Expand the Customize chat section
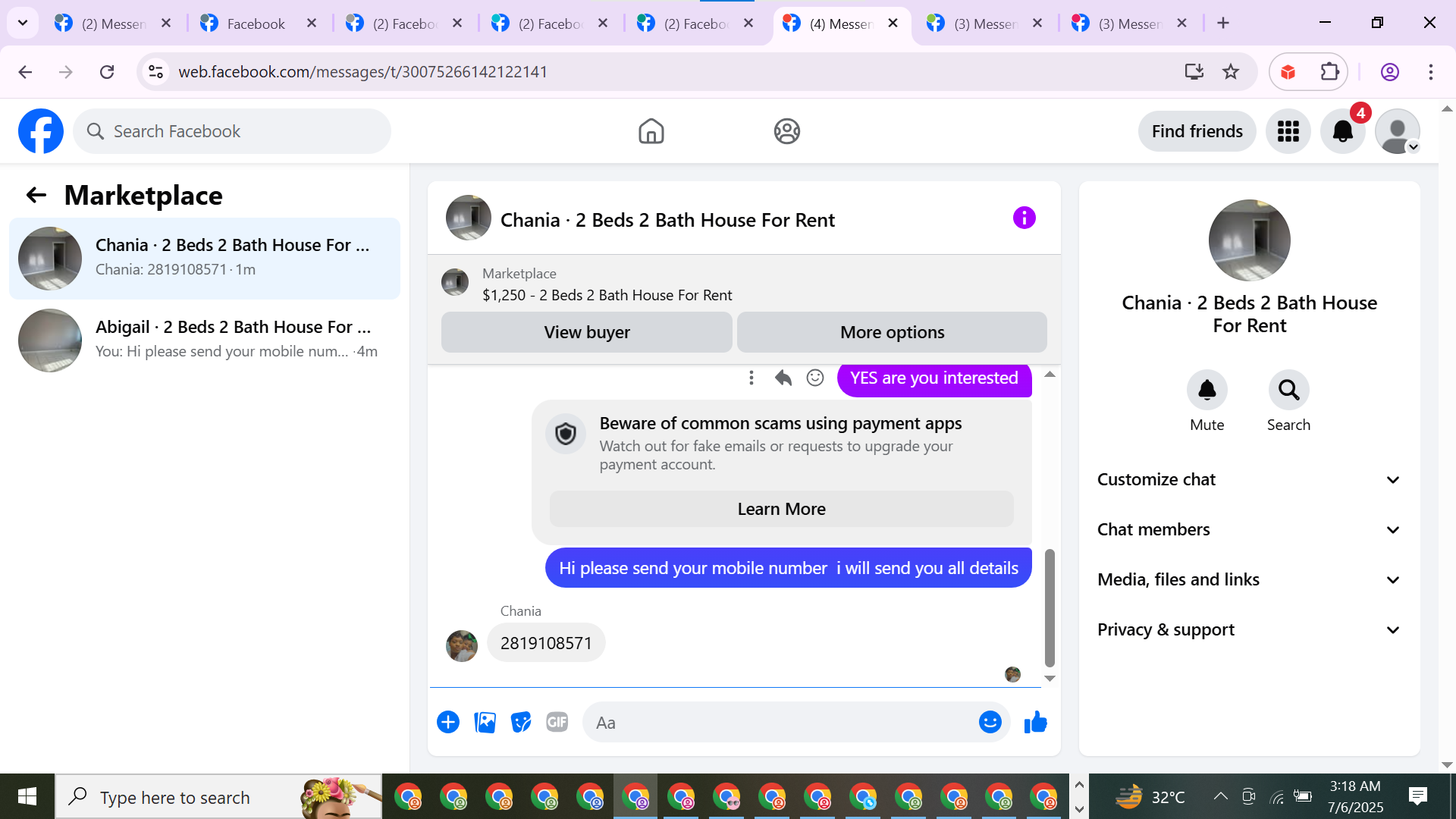This screenshot has width=1456, height=819. coord(1248,479)
